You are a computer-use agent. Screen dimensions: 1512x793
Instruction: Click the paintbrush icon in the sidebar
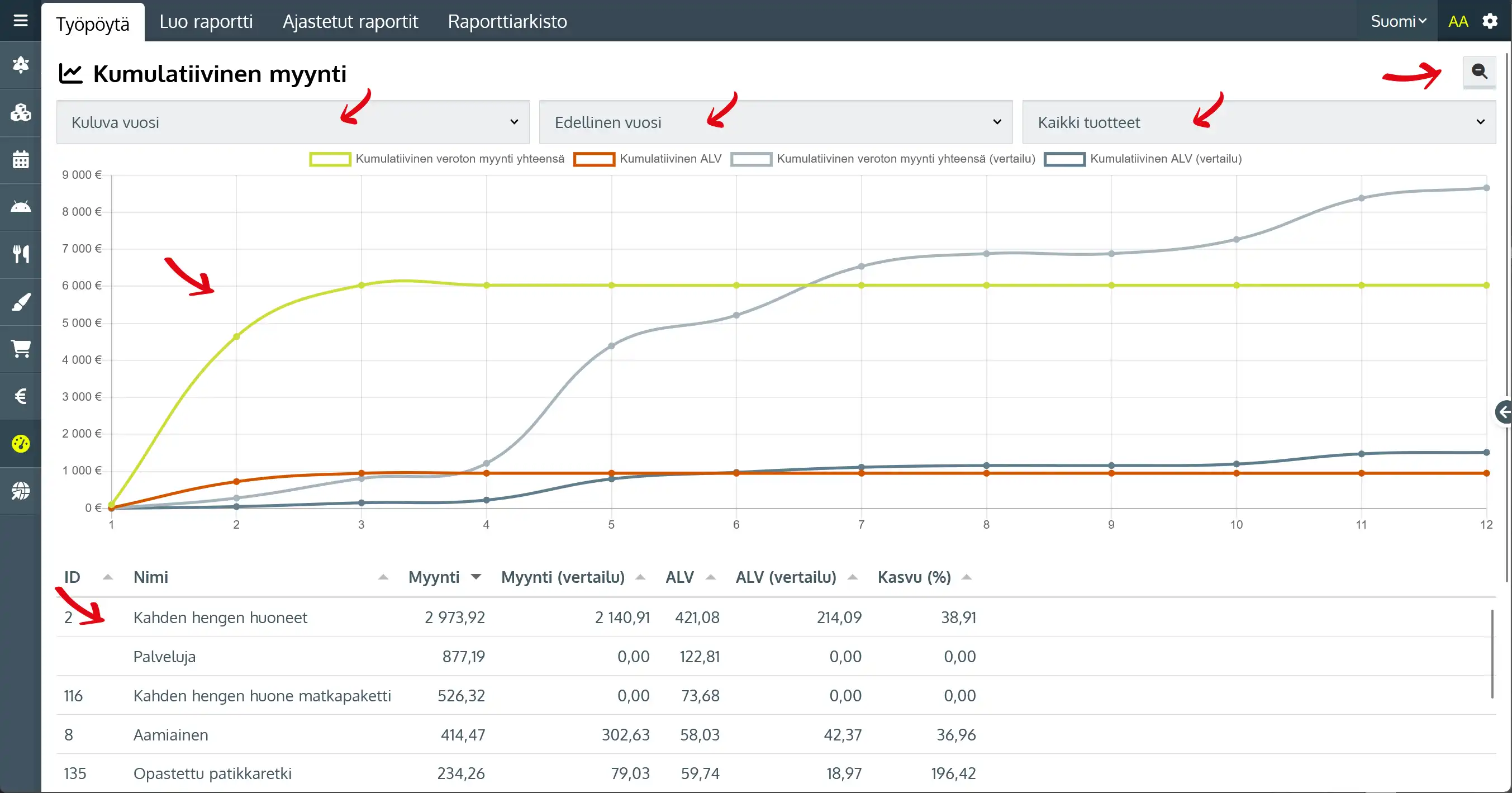[x=21, y=302]
